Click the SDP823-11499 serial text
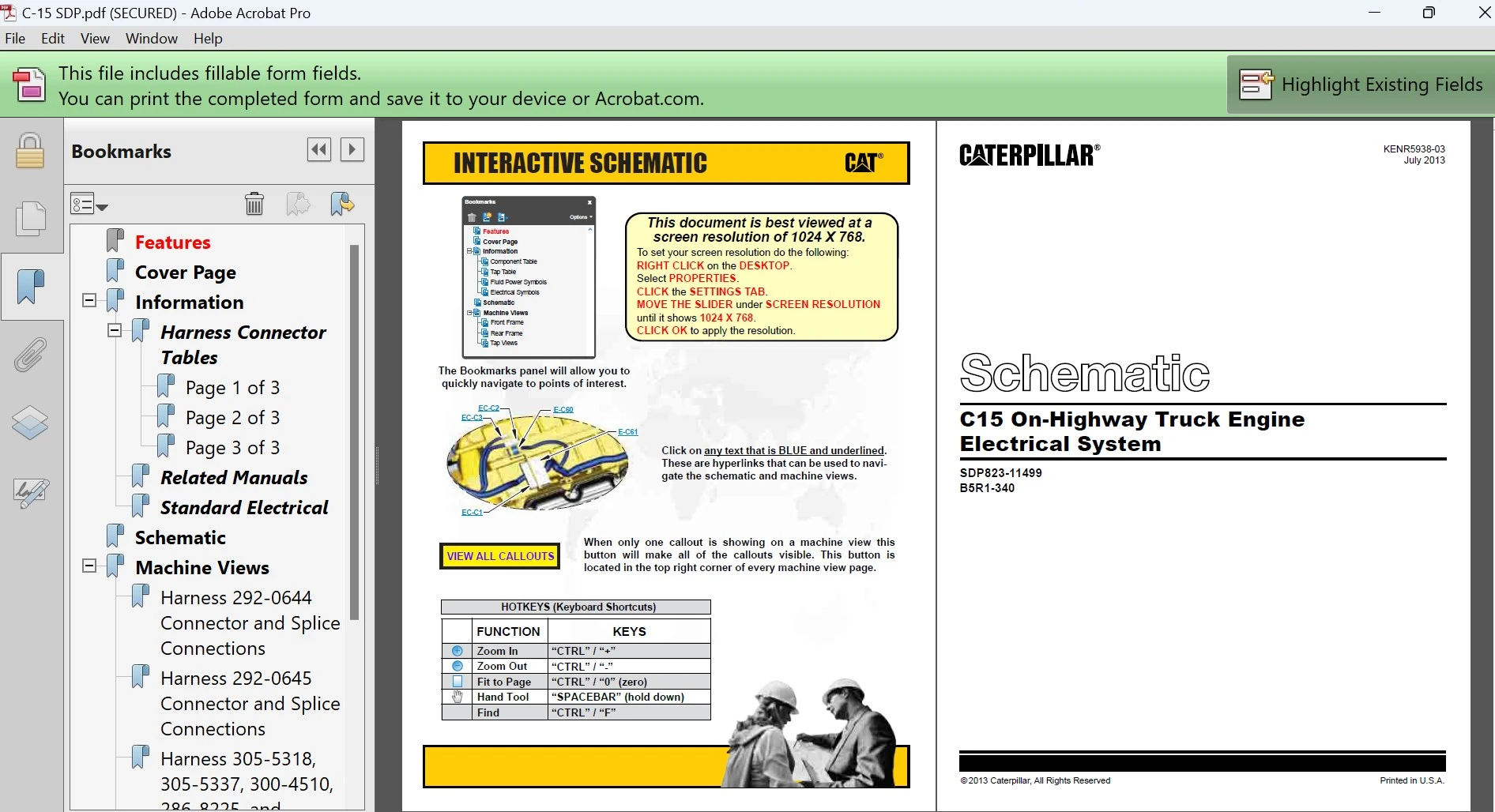The width and height of the screenshot is (1495, 812). (1000, 472)
